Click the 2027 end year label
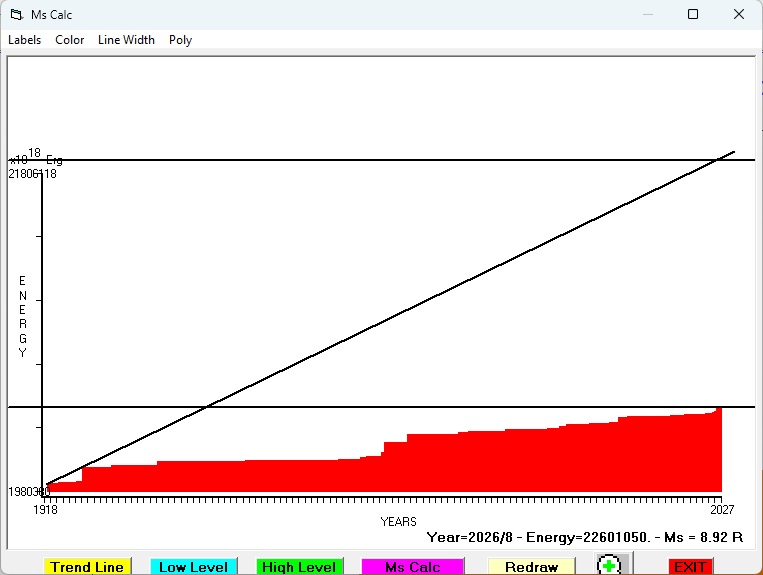 (722, 509)
